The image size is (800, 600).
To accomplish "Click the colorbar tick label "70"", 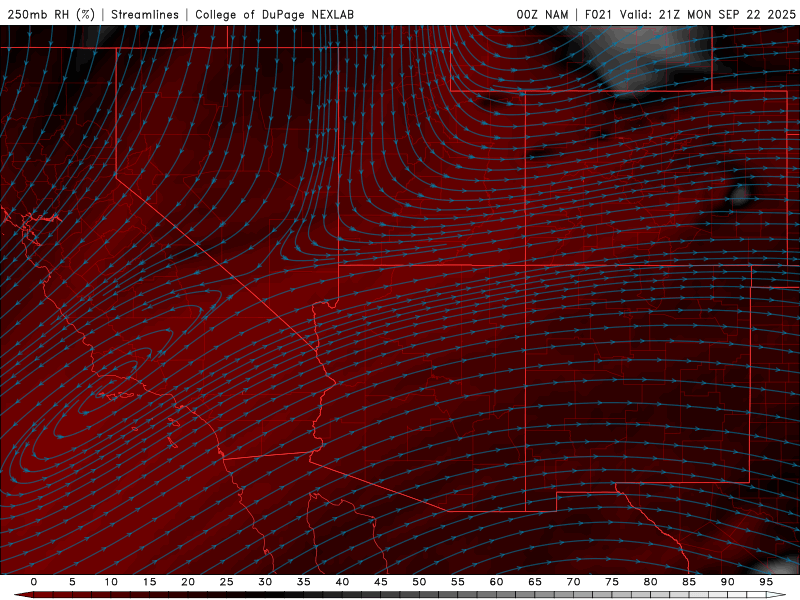I will click(x=573, y=582).
